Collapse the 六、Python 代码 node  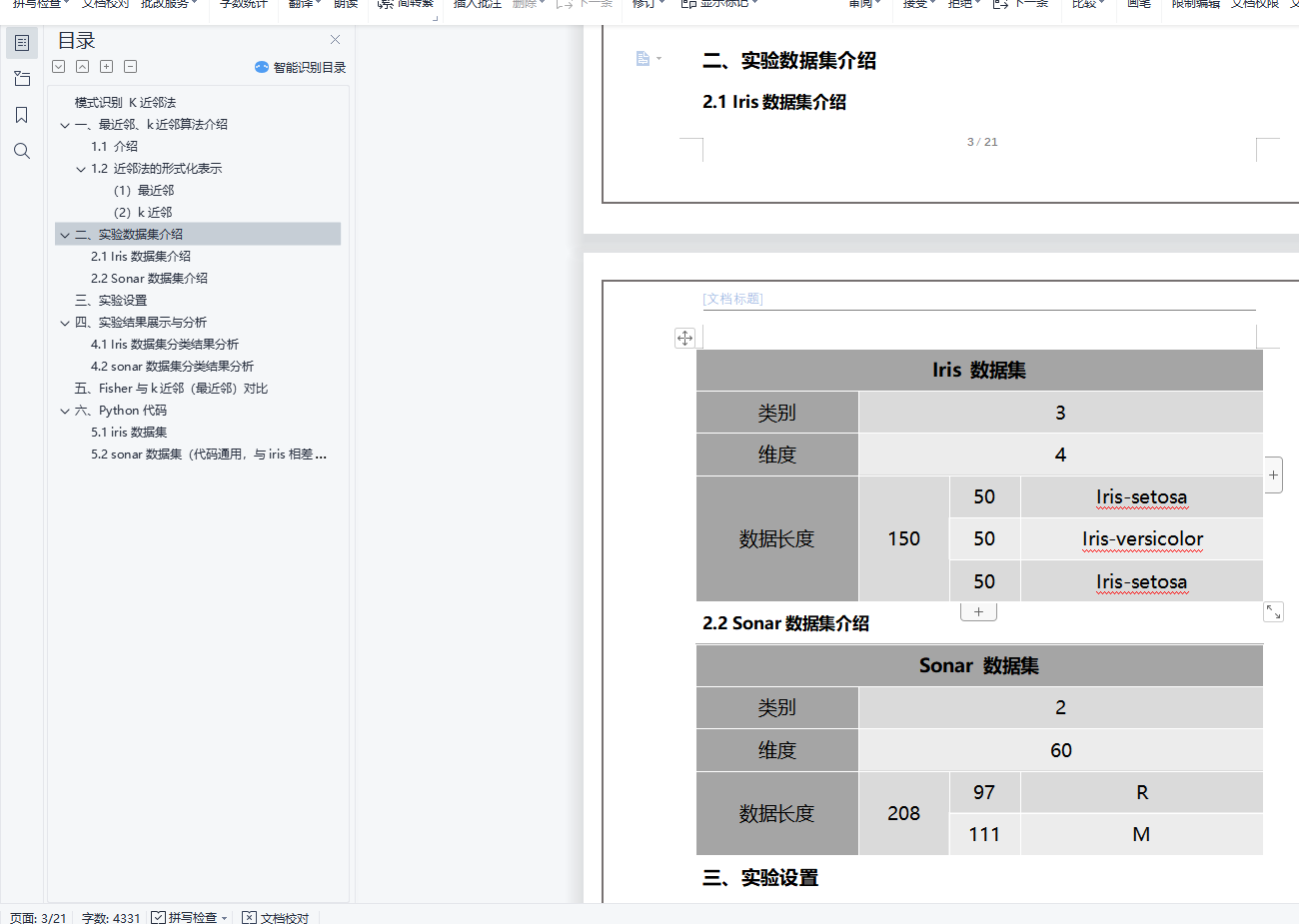[65, 411]
